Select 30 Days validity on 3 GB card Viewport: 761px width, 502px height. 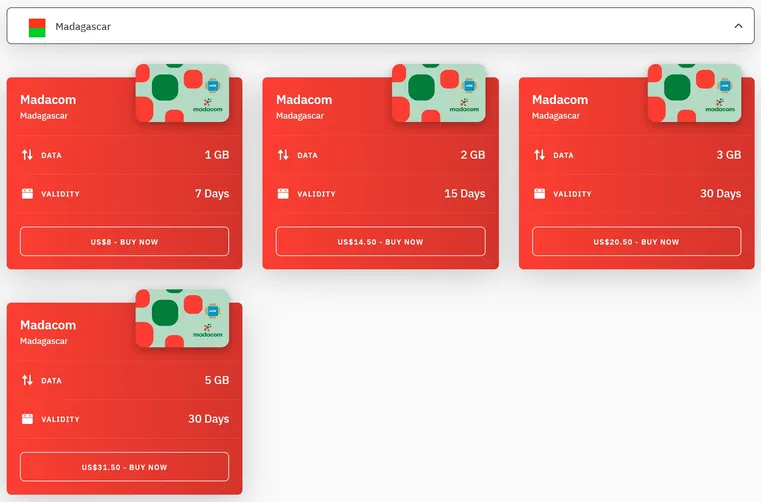[720, 194]
